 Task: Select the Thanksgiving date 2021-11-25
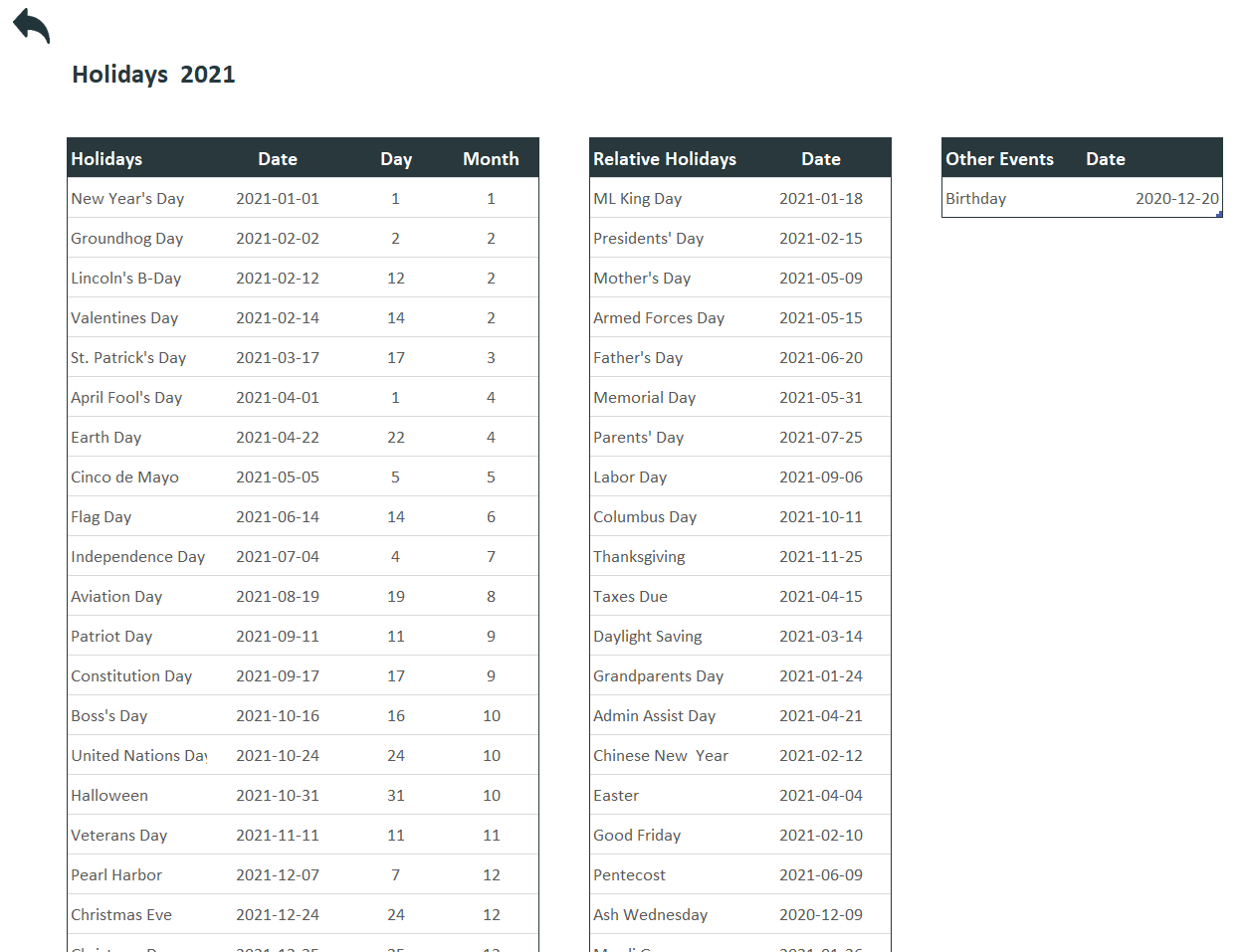820,557
